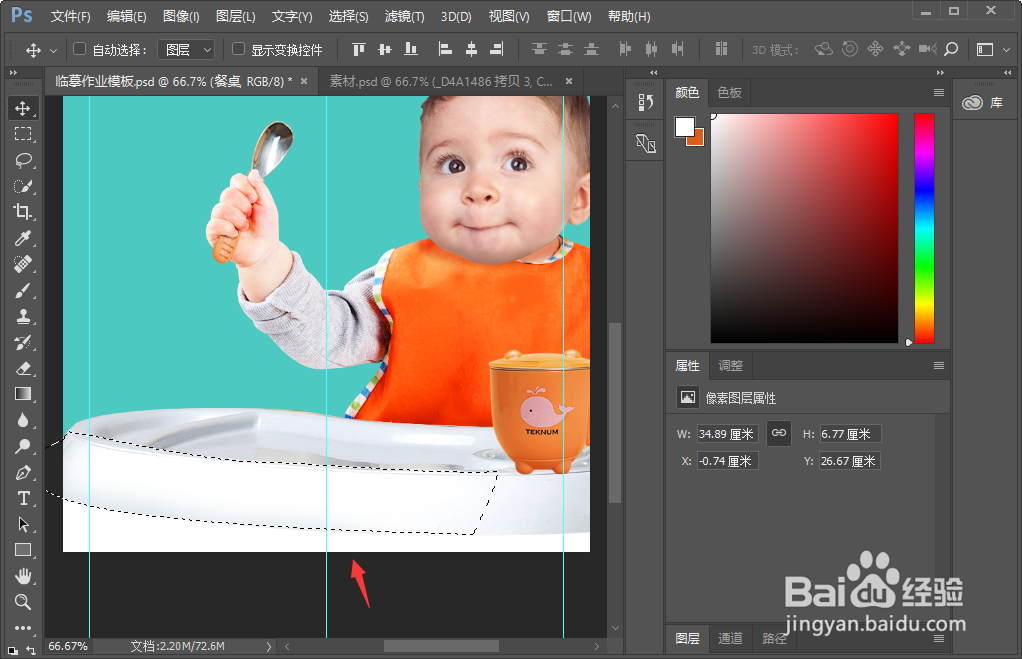Image resolution: width=1022 pixels, height=659 pixels.
Task: Select the Blur tool
Action: point(23,420)
